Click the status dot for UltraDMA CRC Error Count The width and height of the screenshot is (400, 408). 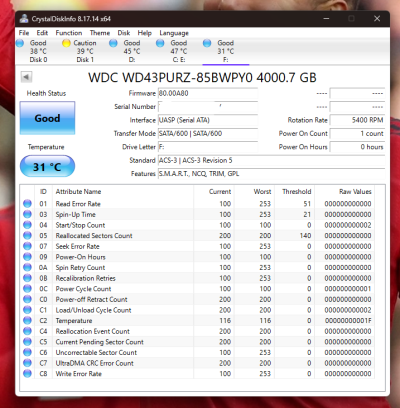coord(27,363)
